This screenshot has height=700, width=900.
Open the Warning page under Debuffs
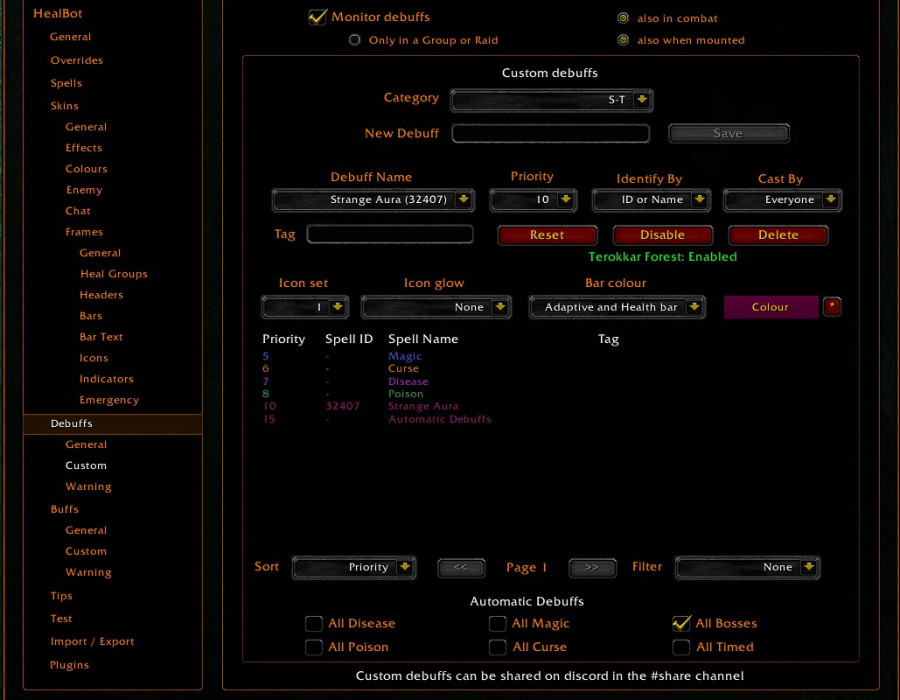click(x=88, y=487)
